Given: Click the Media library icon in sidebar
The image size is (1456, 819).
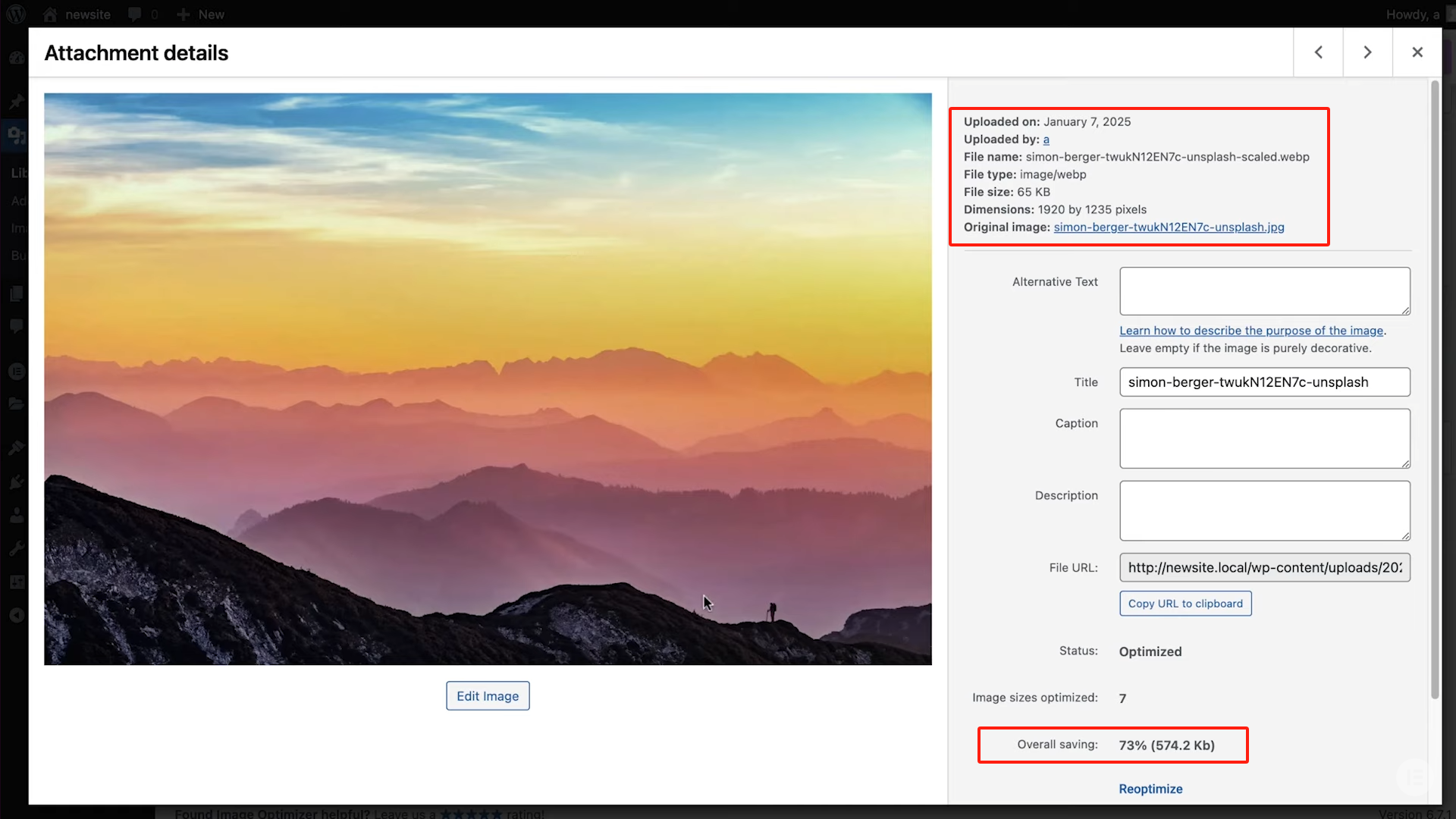Looking at the screenshot, I should pyautogui.click(x=17, y=135).
